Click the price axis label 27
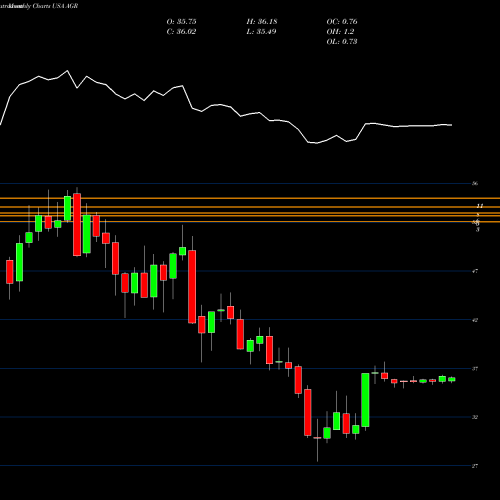This screenshot has height=500, width=500. (475, 466)
